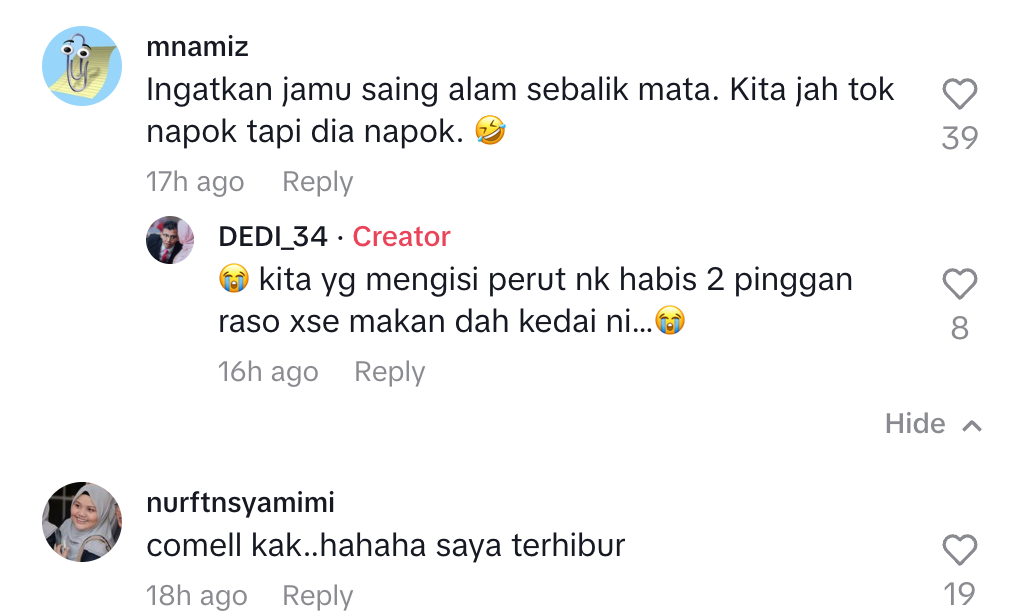View nurftnsyamimi's profile photo

(81, 522)
